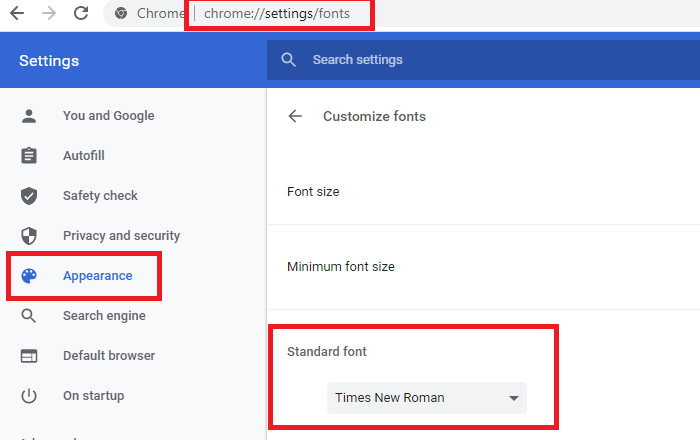Click the address bar URL
The image size is (700, 440).
[272, 14]
